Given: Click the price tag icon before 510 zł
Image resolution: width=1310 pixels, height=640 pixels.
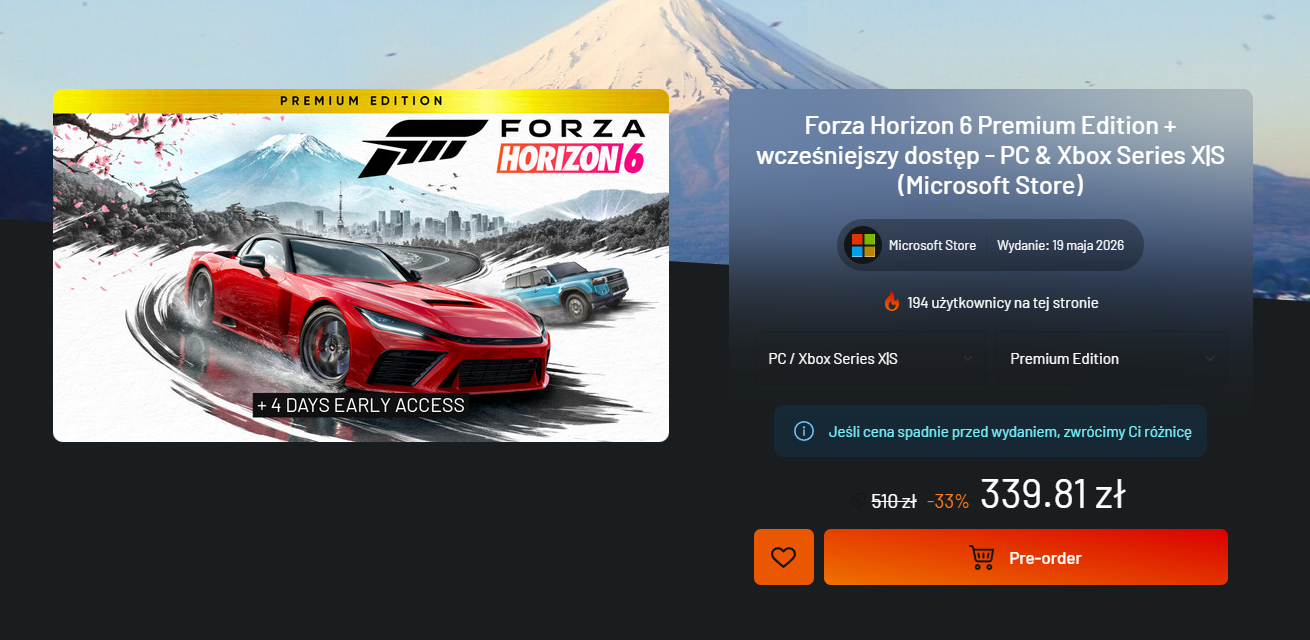Looking at the screenshot, I should point(856,501).
